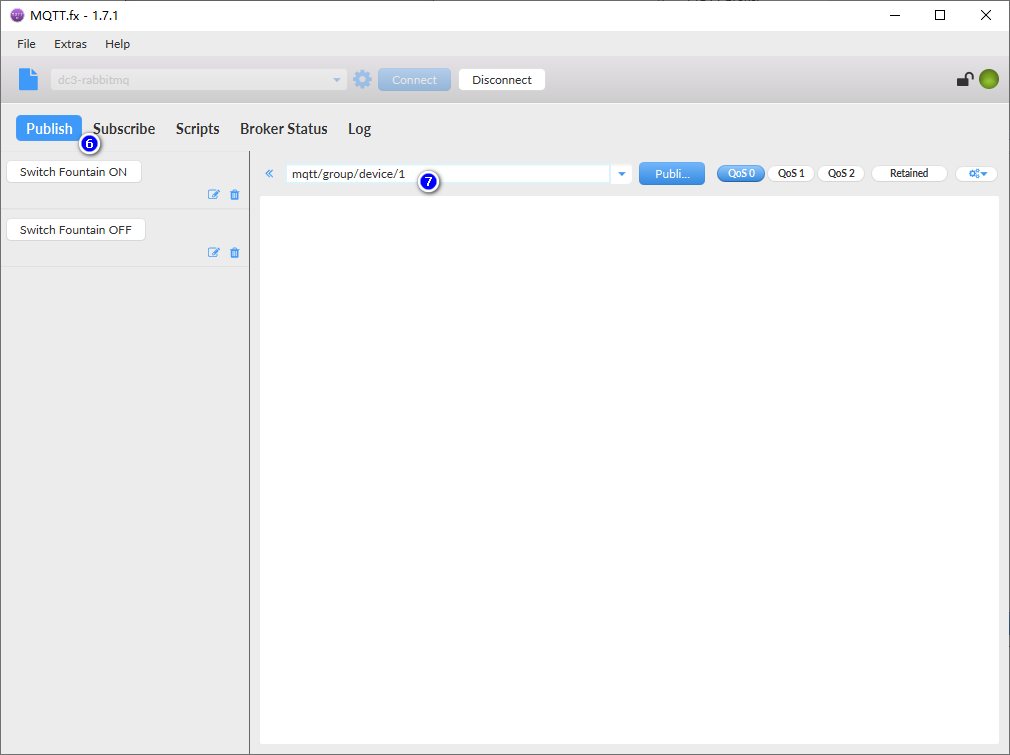Delete the Switch Fountain ON entry

[x=235, y=195]
